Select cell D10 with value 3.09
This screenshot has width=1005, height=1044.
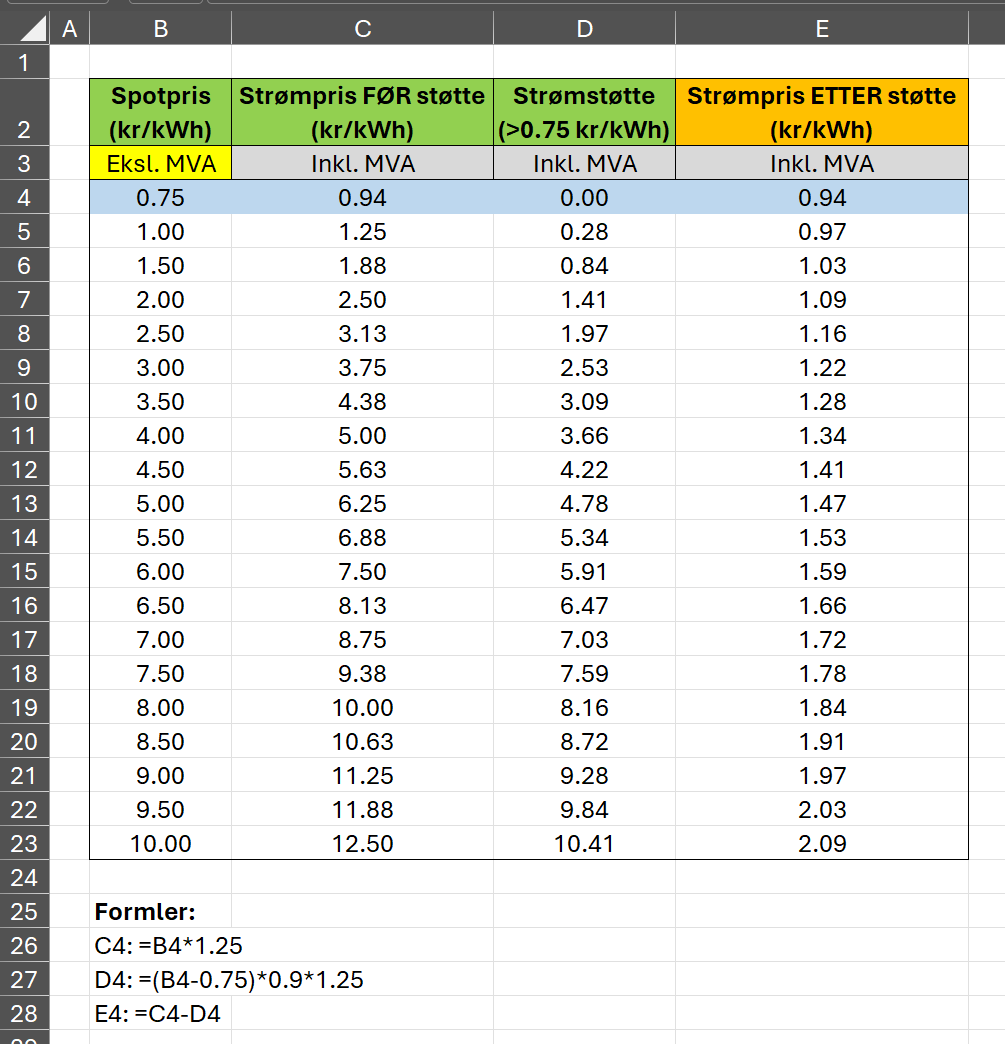tap(584, 401)
